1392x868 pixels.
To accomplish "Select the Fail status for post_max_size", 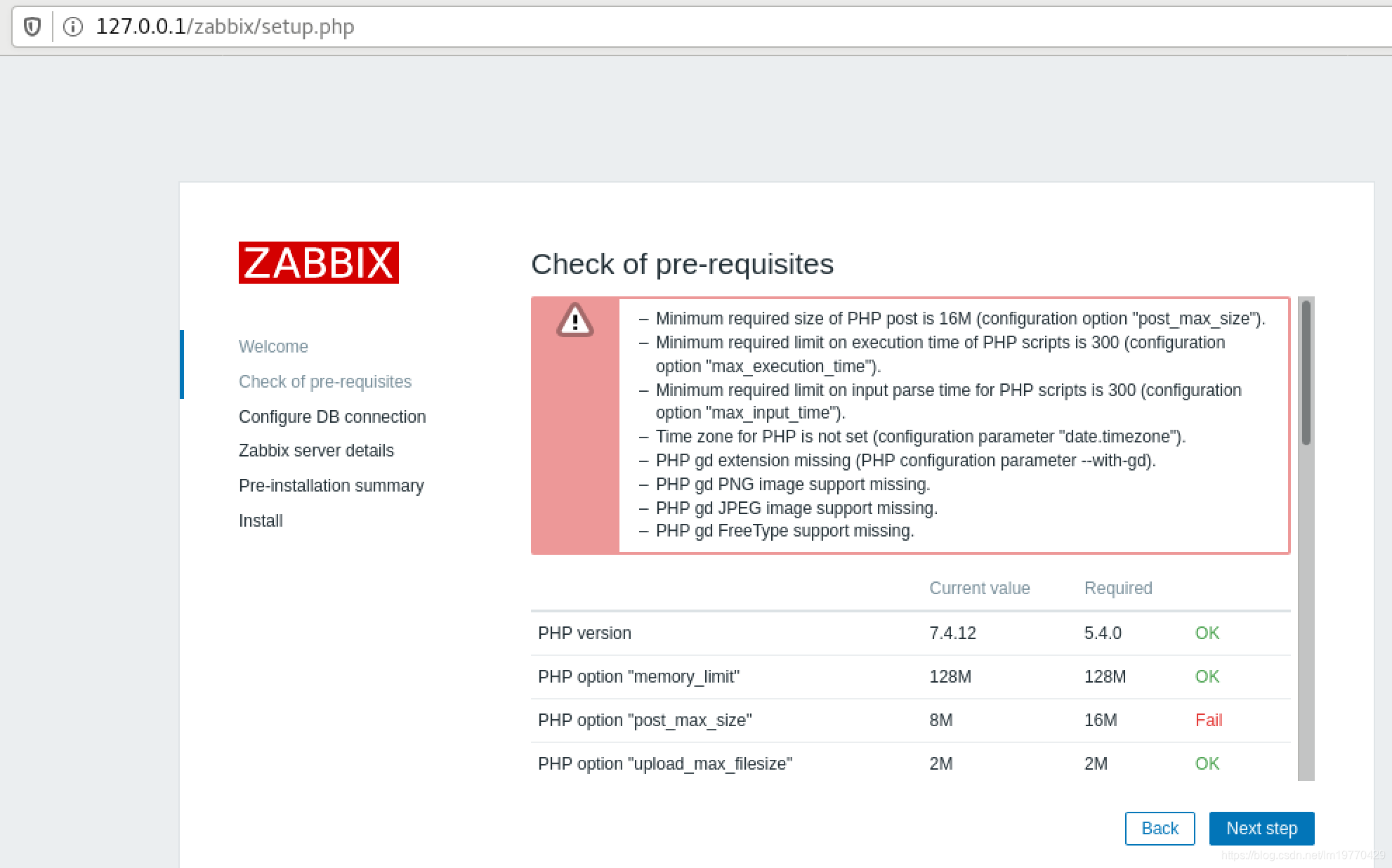I will tap(1208, 720).
